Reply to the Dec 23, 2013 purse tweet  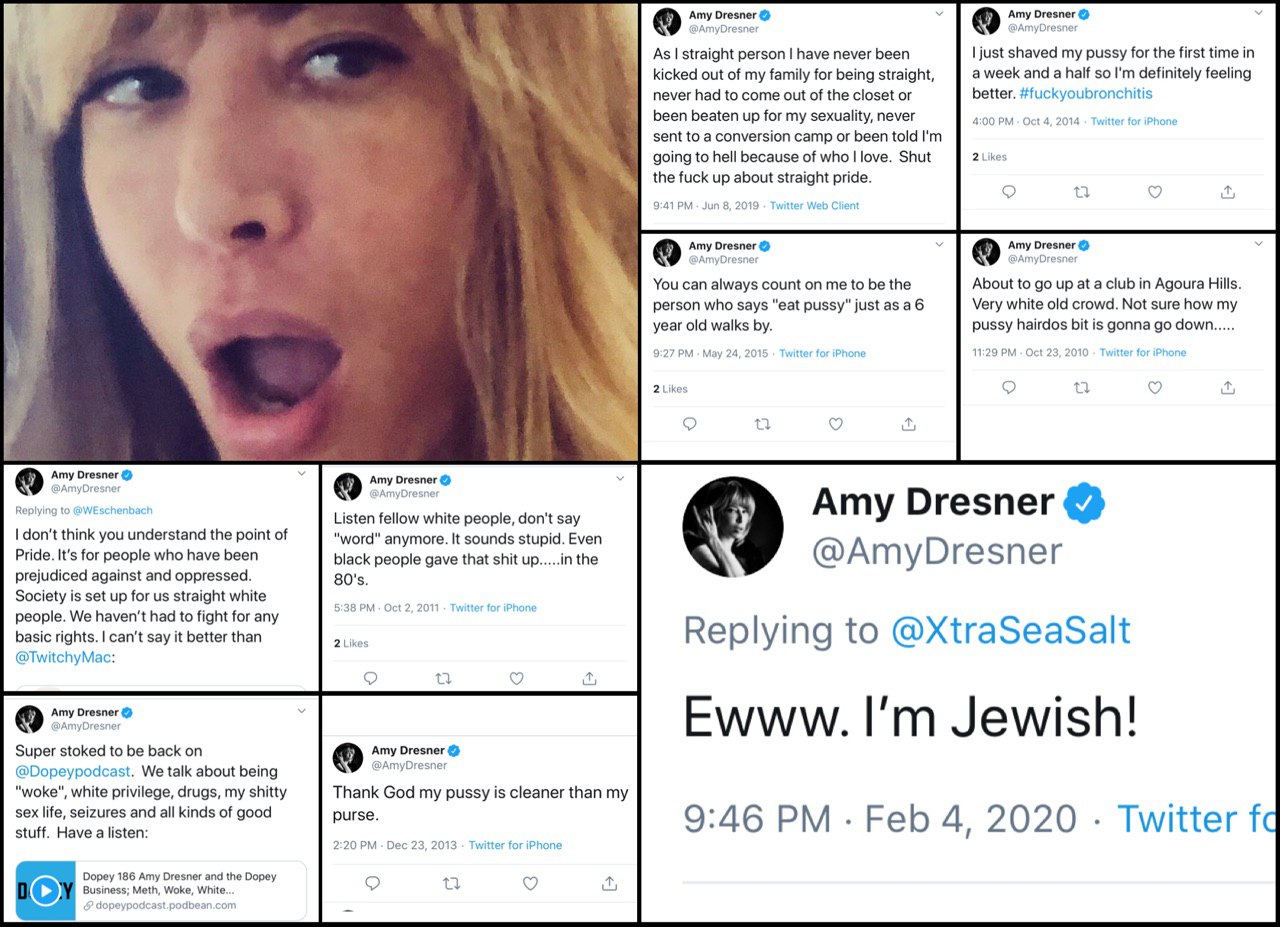pos(372,883)
